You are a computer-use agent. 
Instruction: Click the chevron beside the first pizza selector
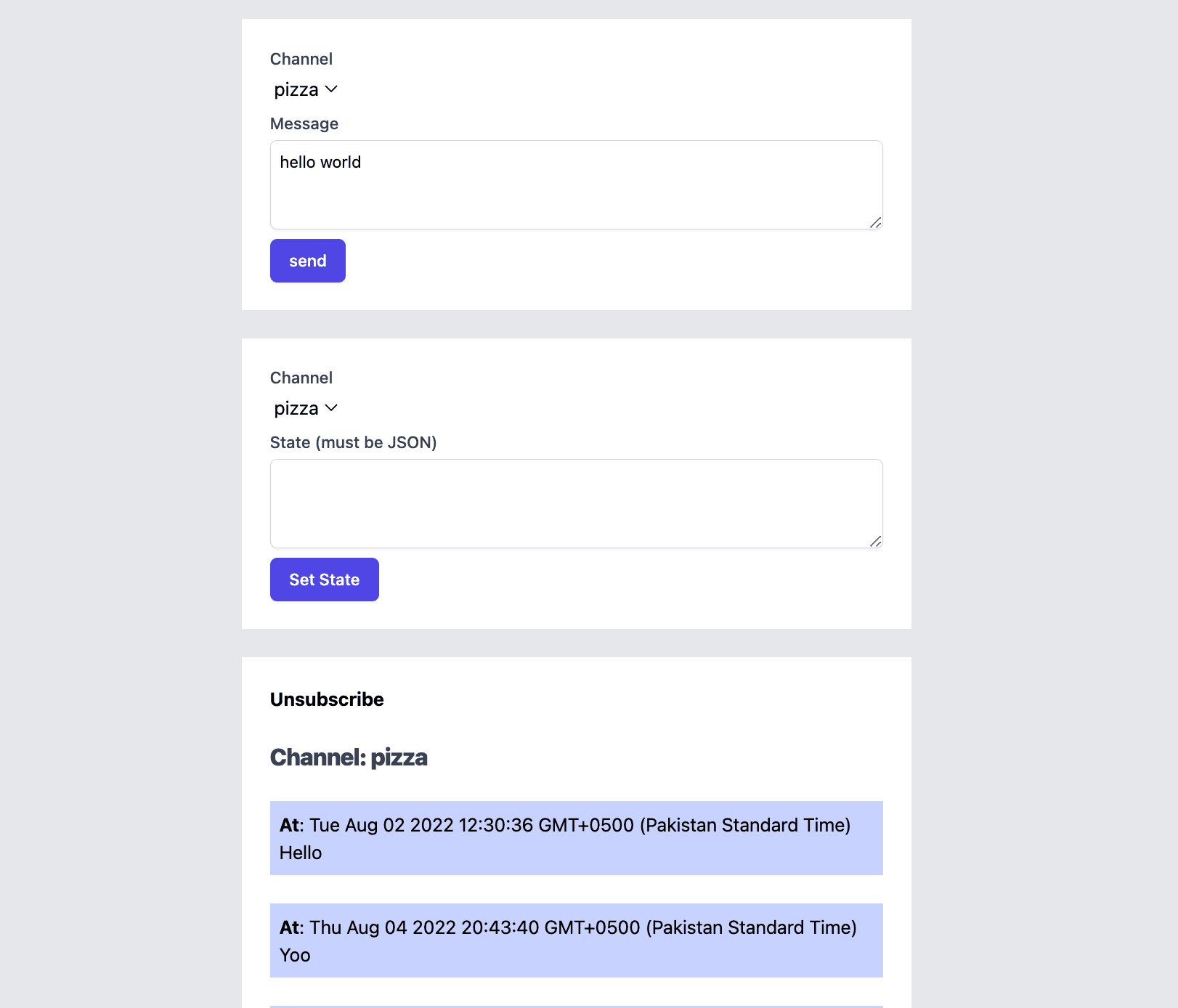(333, 89)
